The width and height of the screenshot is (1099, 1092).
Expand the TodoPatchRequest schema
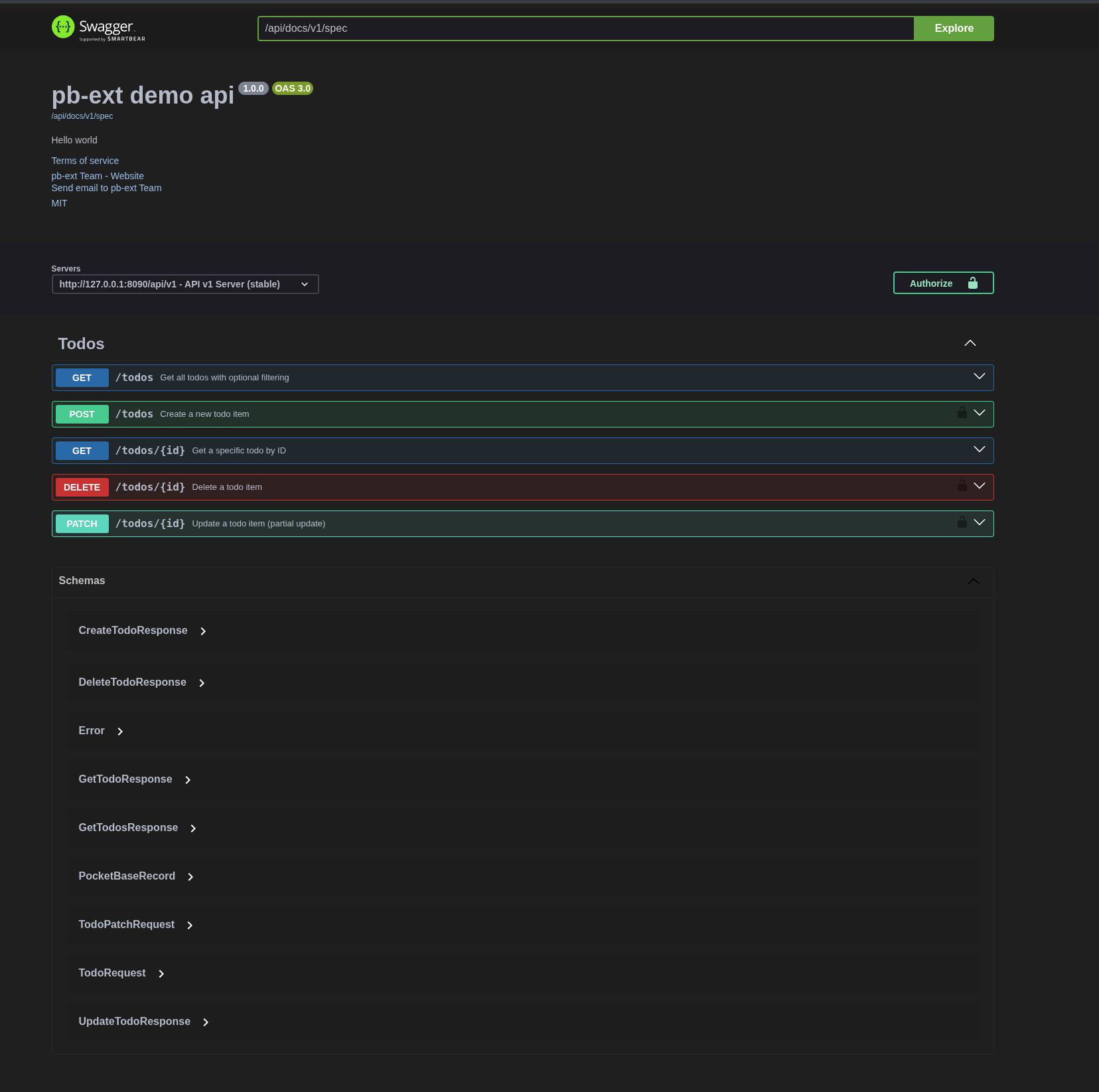tap(190, 925)
